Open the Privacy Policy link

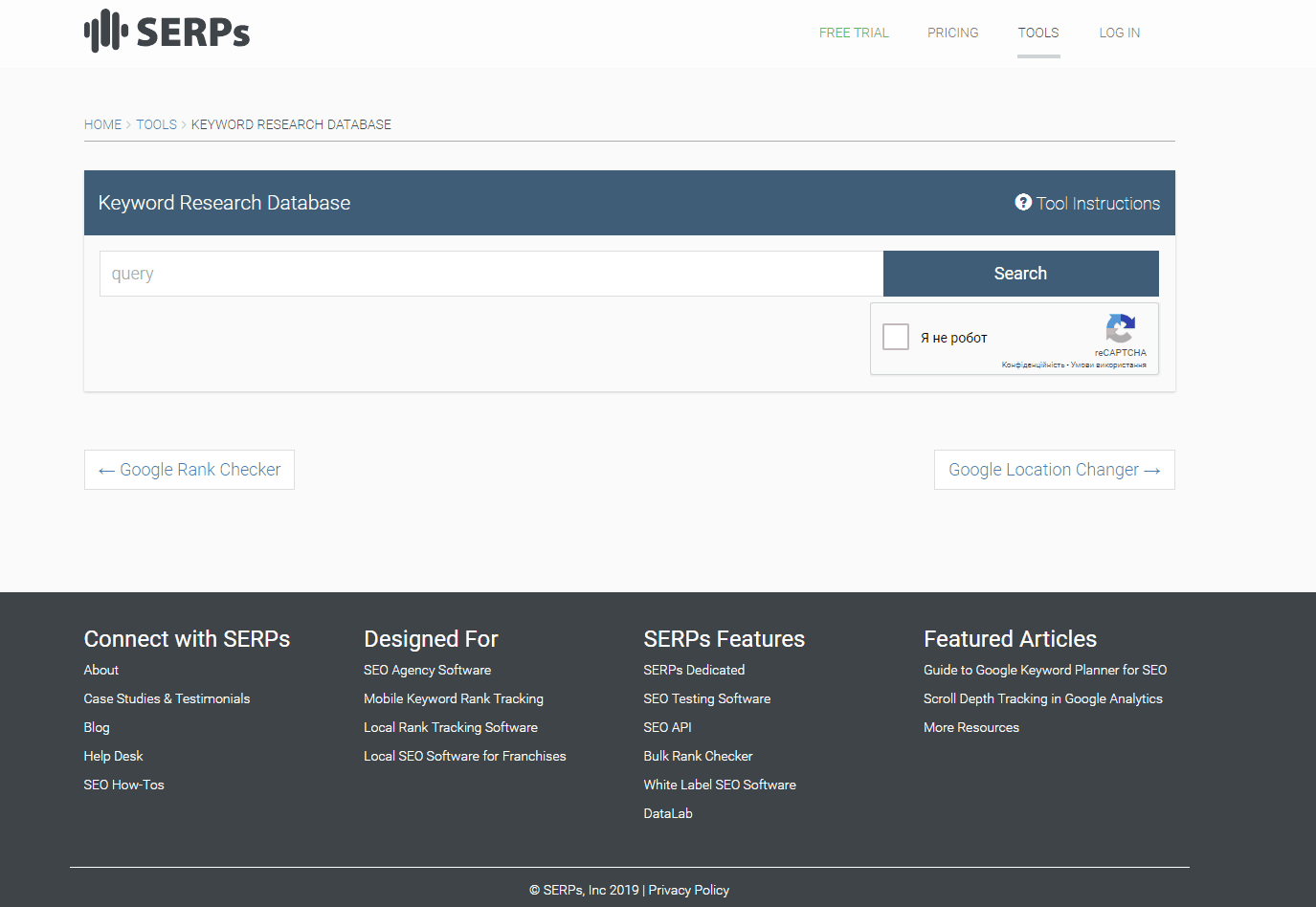click(689, 890)
